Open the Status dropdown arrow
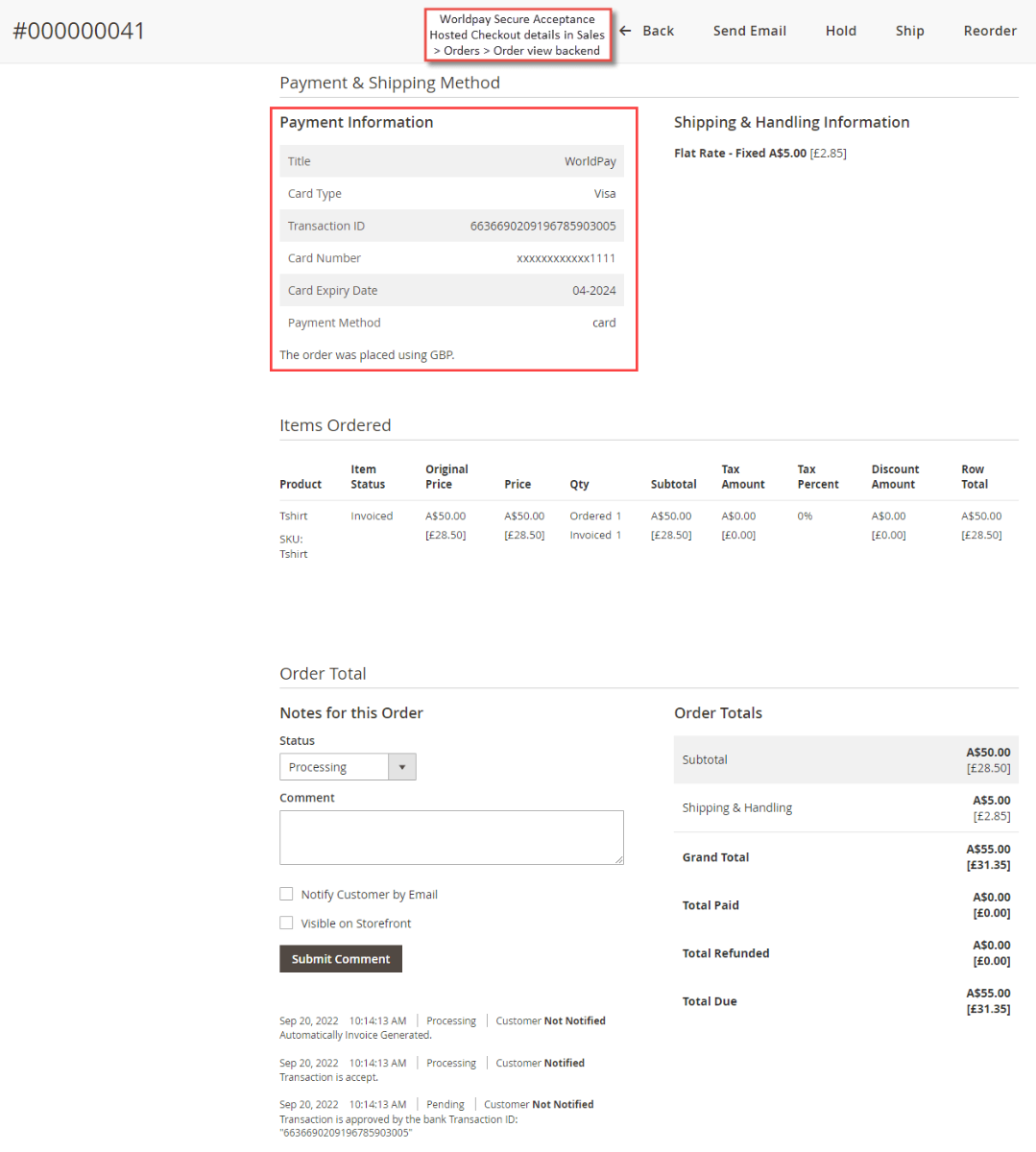1036x1152 pixels. tap(403, 766)
